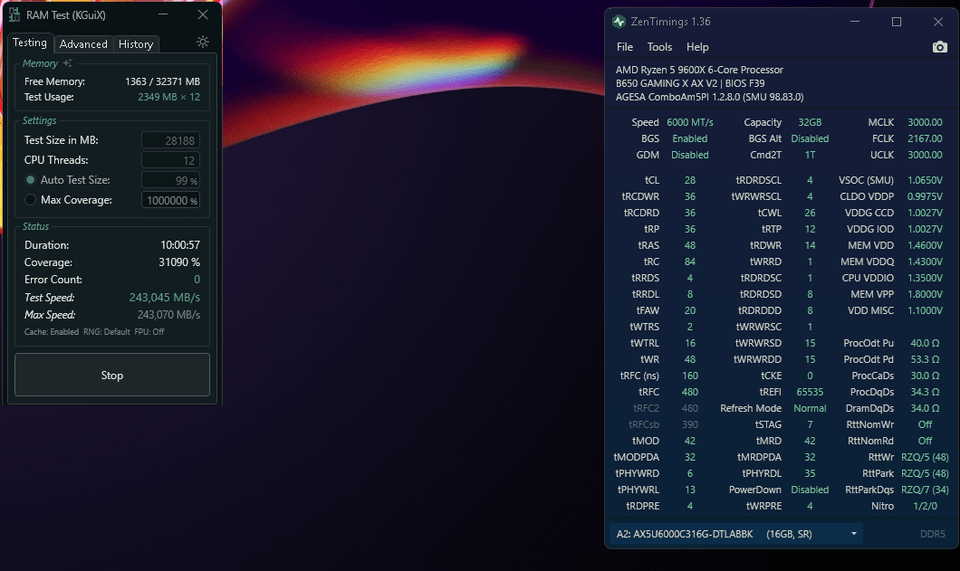
Task: Close the RAM Test window
Action: tap(203, 15)
